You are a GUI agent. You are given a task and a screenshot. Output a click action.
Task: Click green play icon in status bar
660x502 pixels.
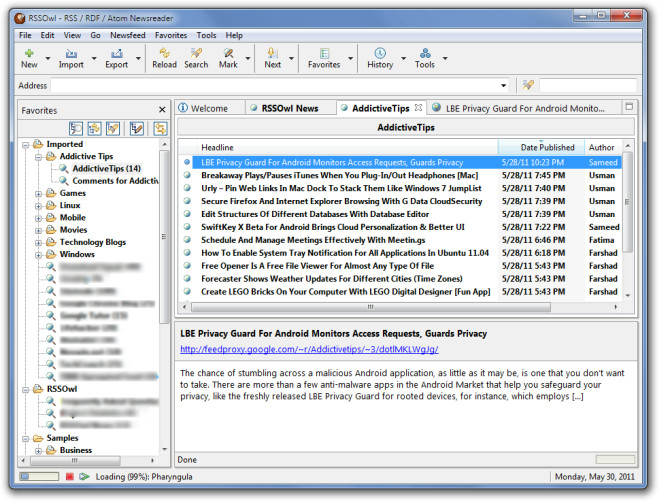click(84, 476)
